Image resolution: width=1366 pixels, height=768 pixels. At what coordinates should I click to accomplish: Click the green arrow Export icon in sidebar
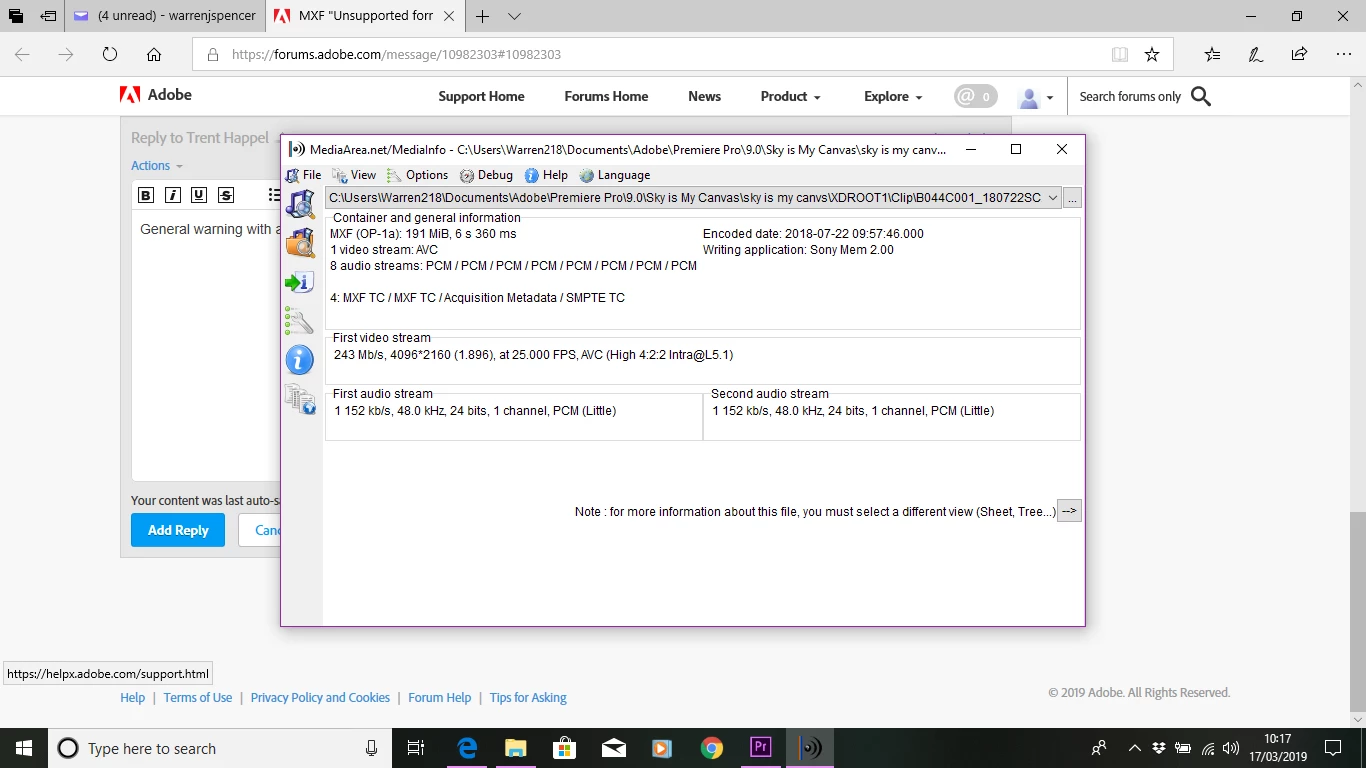(x=300, y=282)
